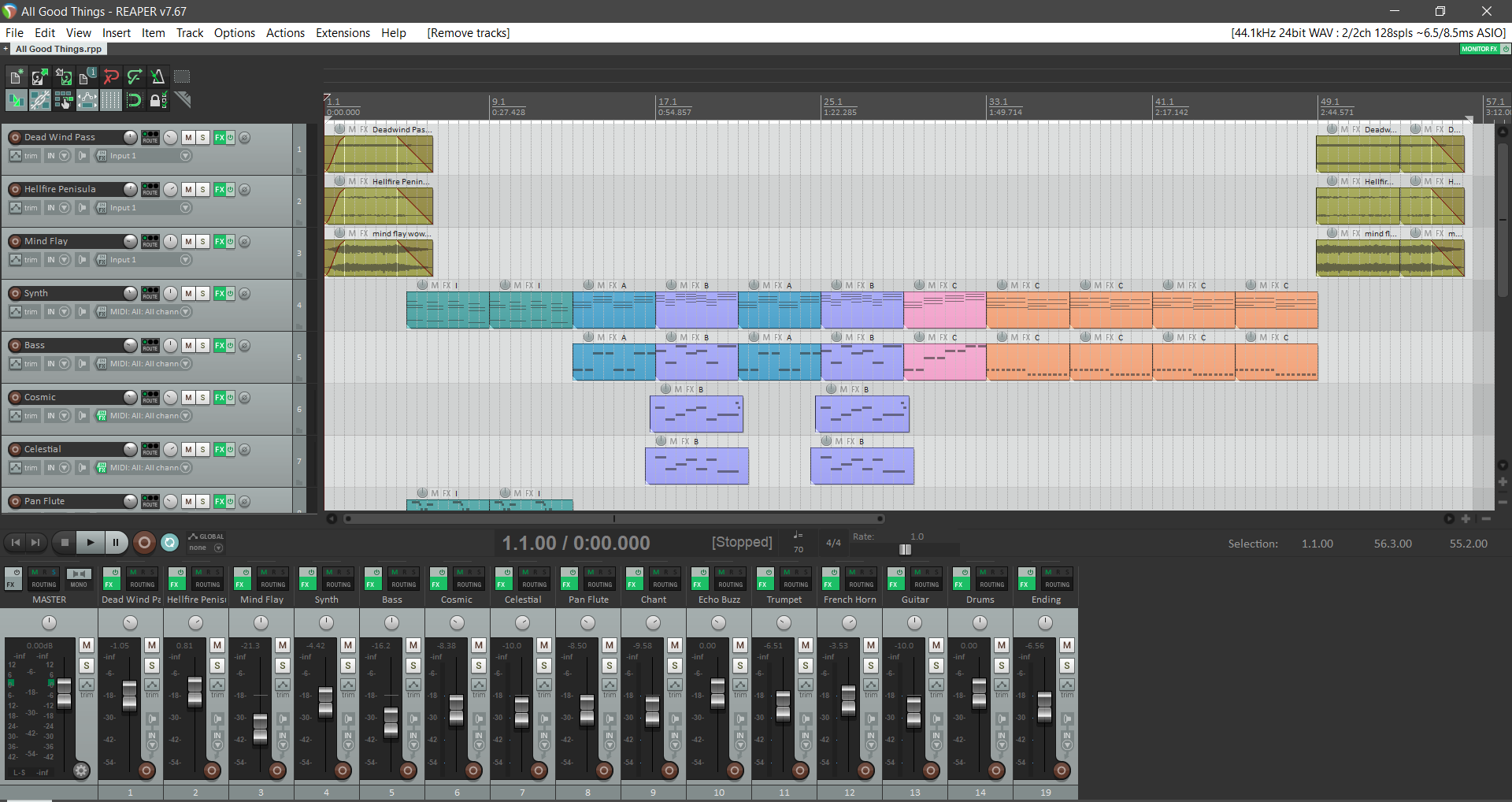Open the master track gear settings icon
The image size is (1512, 802).
coord(81,770)
